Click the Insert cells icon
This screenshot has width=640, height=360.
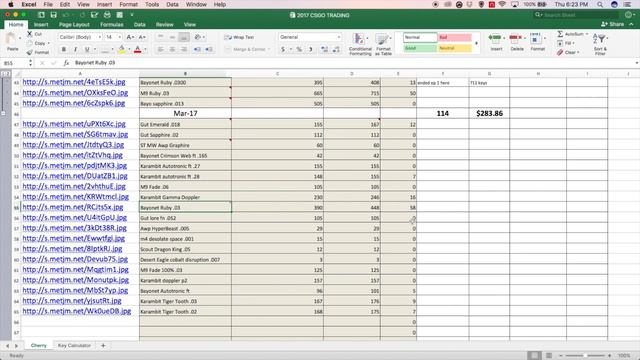click(496, 42)
